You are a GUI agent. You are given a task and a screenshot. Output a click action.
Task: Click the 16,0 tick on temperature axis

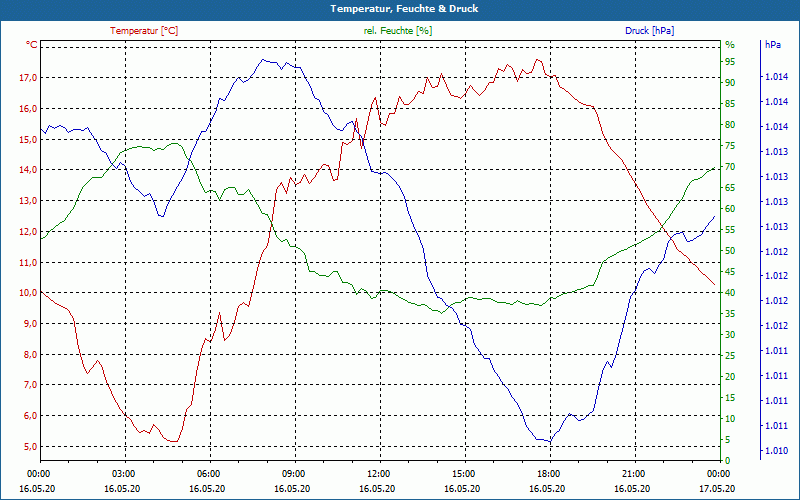tap(28, 108)
